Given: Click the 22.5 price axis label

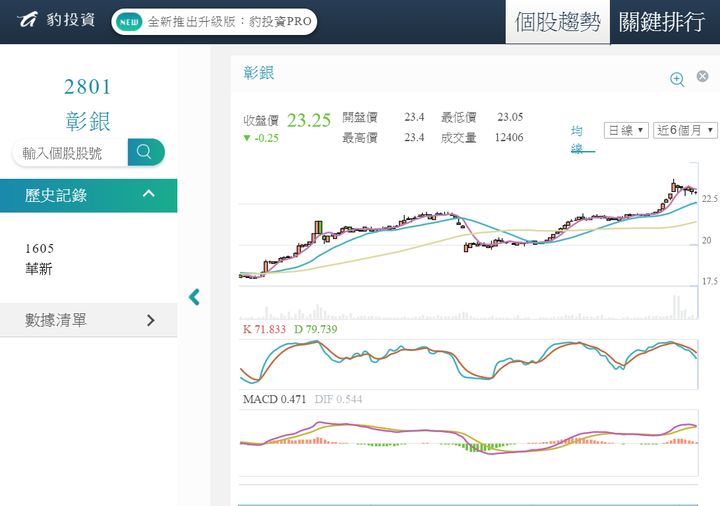Looking at the screenshot, I should [x=709, y=199].
